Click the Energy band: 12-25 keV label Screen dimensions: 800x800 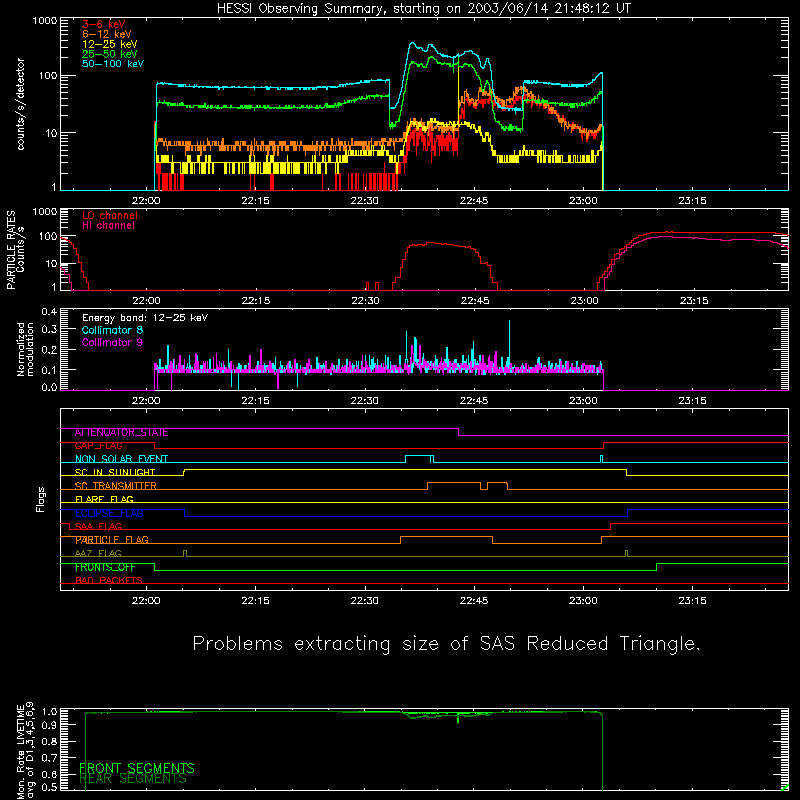[x=145, y=318]
